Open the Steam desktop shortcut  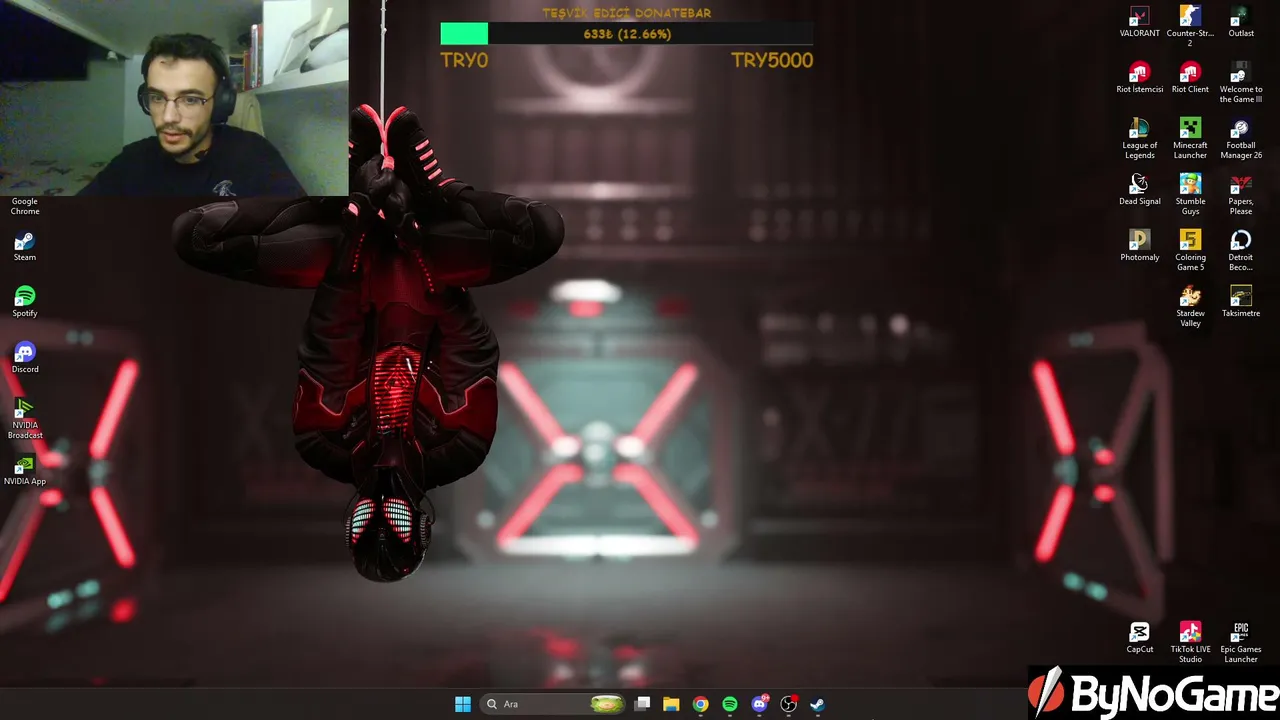[25, 246]
